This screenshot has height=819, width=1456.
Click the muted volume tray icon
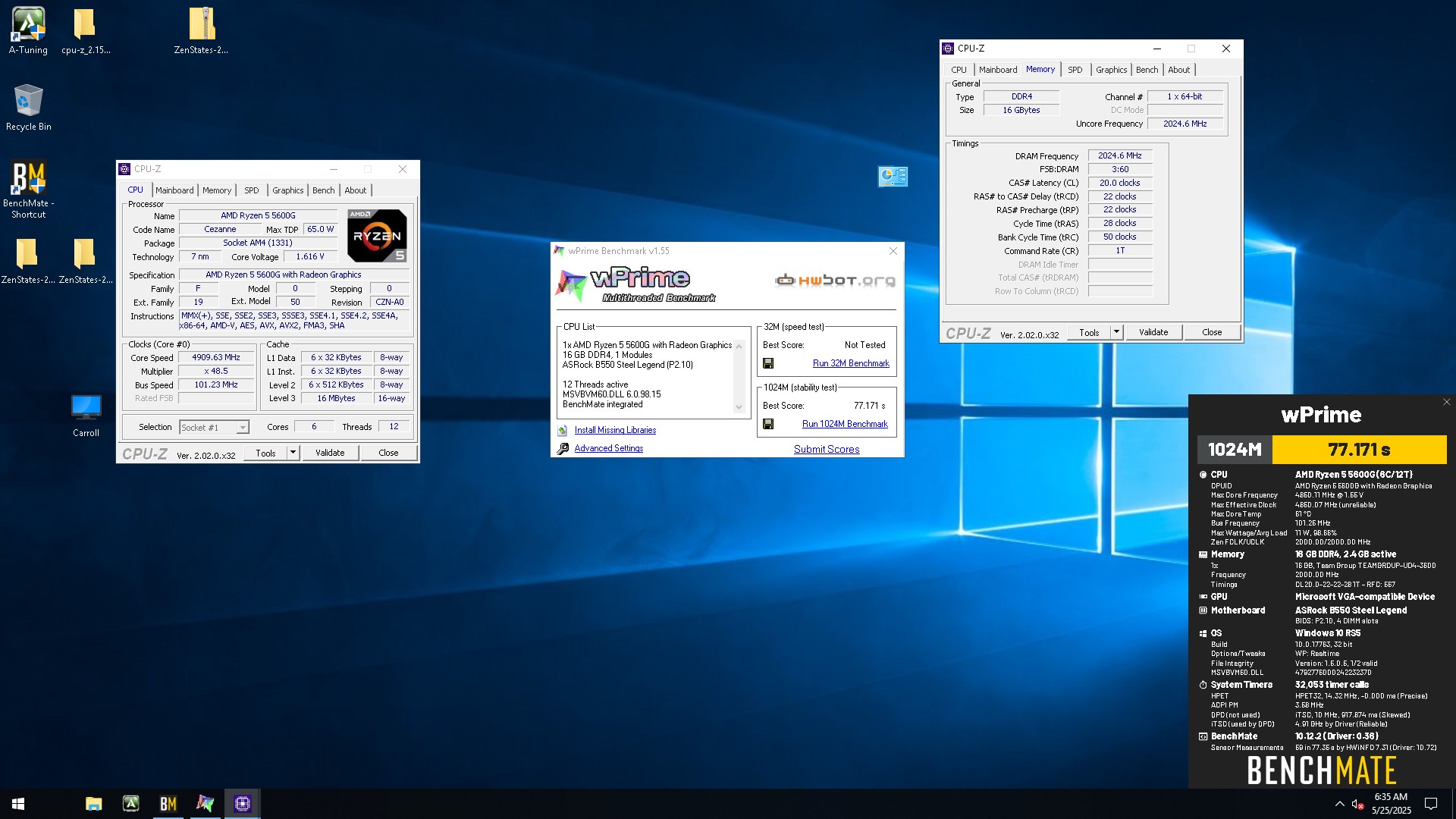(x=1358, y=804)
